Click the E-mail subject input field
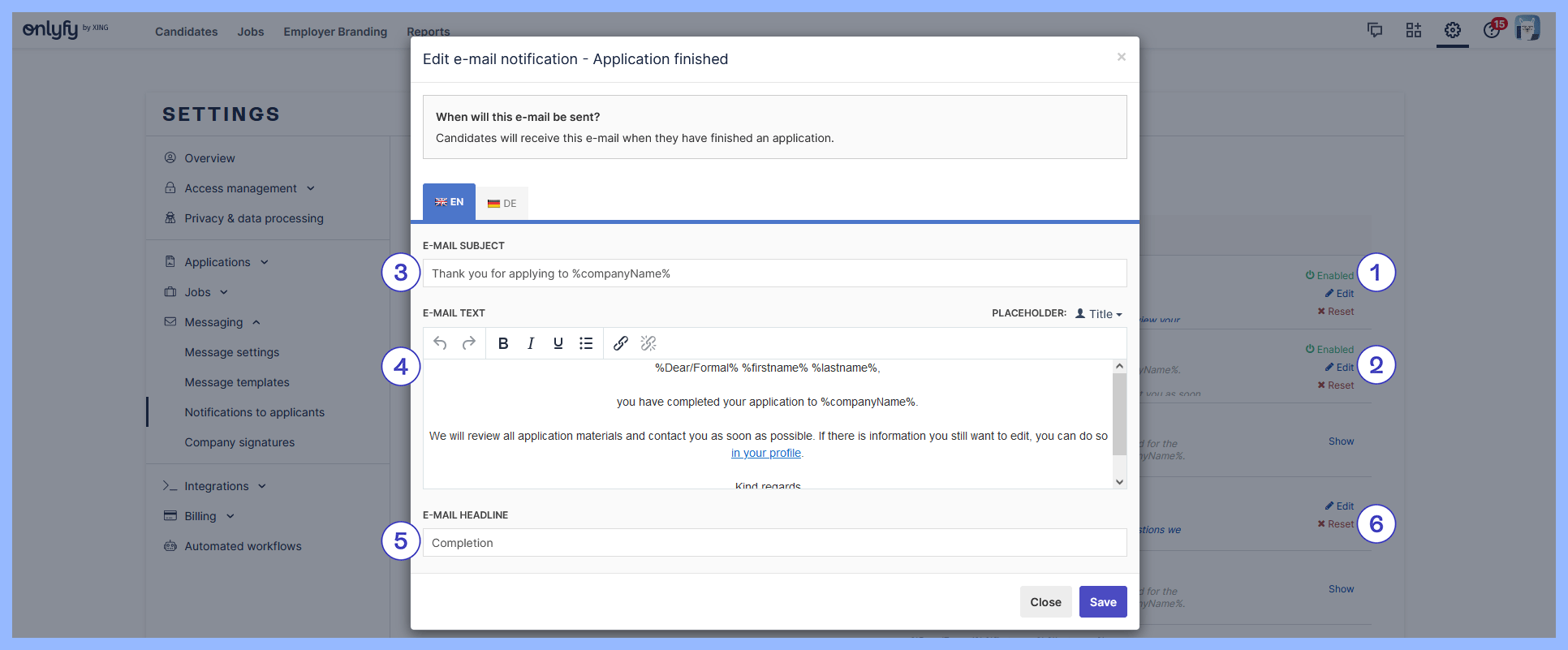This screenshot has width=1568, height=650. point(774,273)
